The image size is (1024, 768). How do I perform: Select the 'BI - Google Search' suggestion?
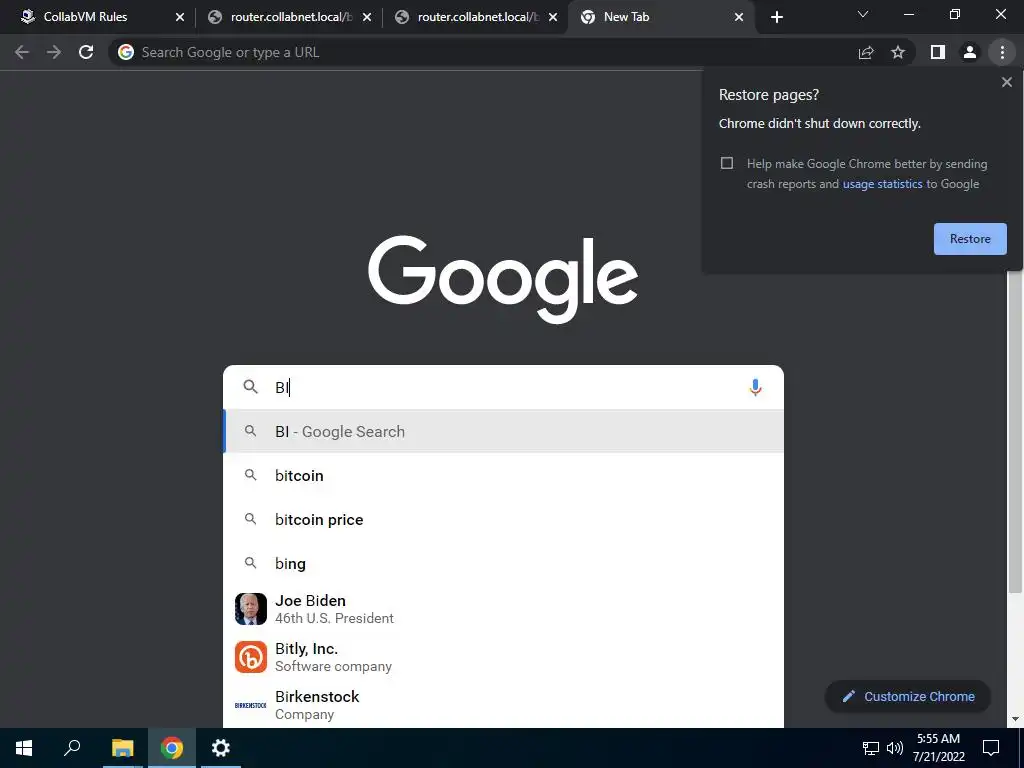click(x=504, y=431)
